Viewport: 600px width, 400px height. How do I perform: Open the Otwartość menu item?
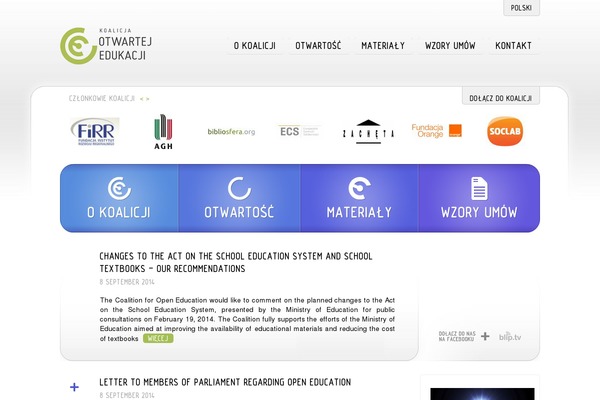tap(318, 46)
